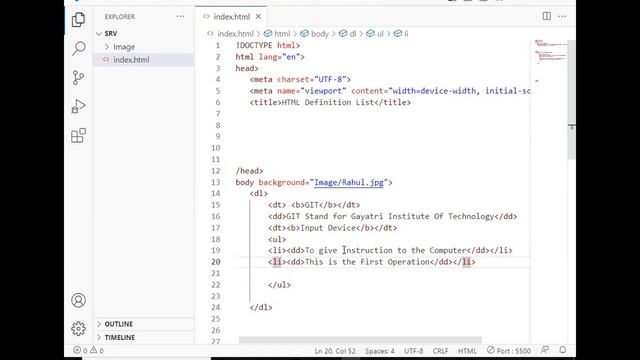
Task: Open the Run and Debug view
Action: (x=78, y=106)
